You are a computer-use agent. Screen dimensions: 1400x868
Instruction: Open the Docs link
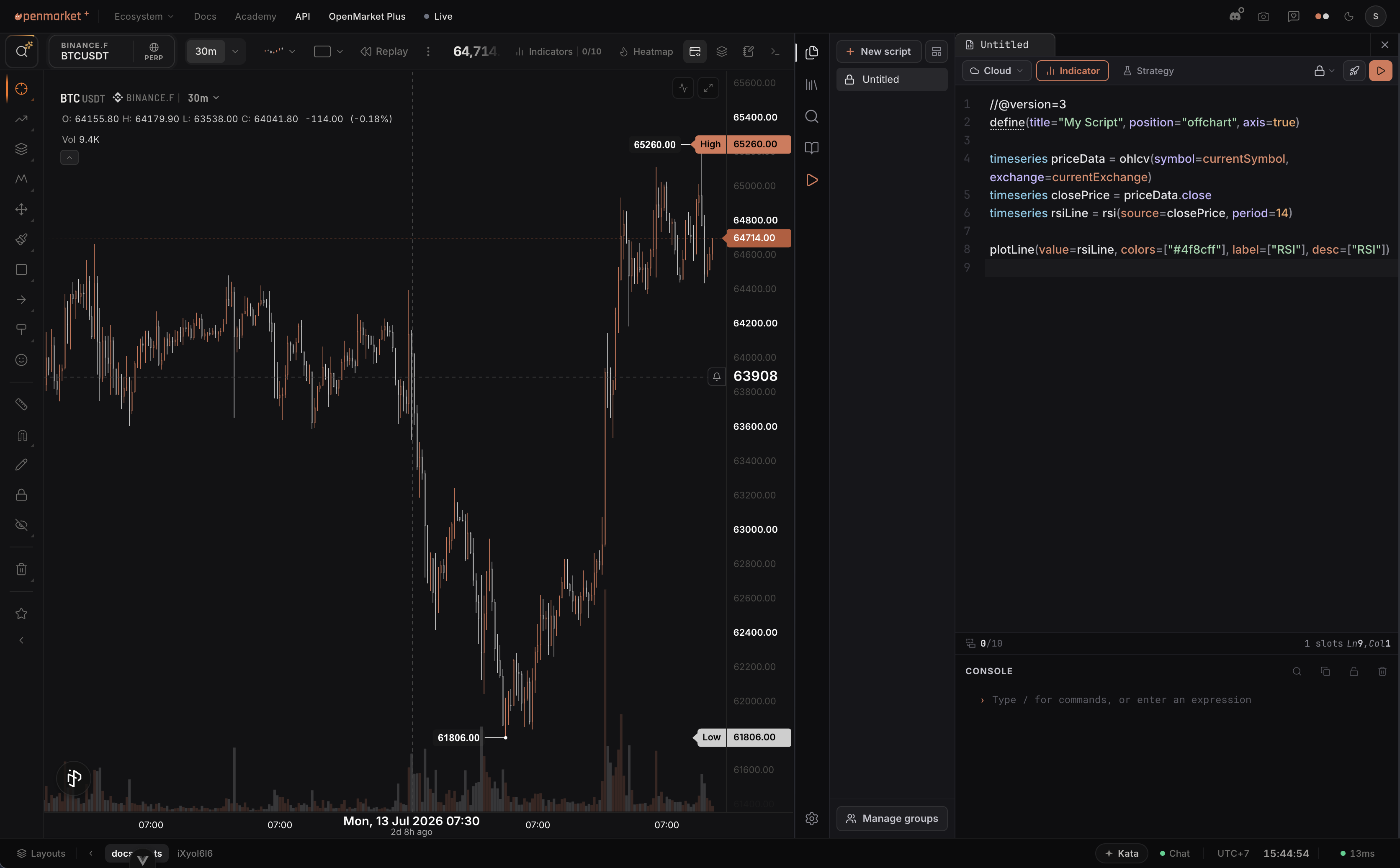click(205, 16)
